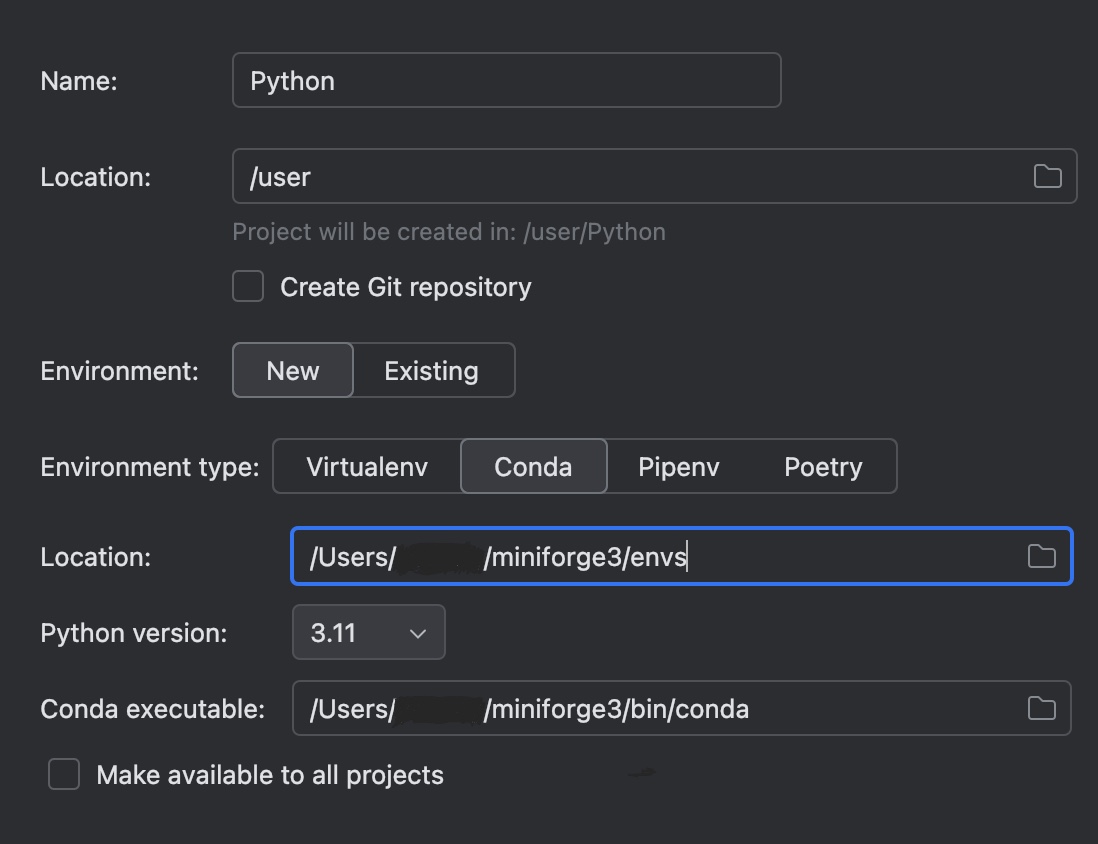Switch environment type to Virtualenv

366,466
